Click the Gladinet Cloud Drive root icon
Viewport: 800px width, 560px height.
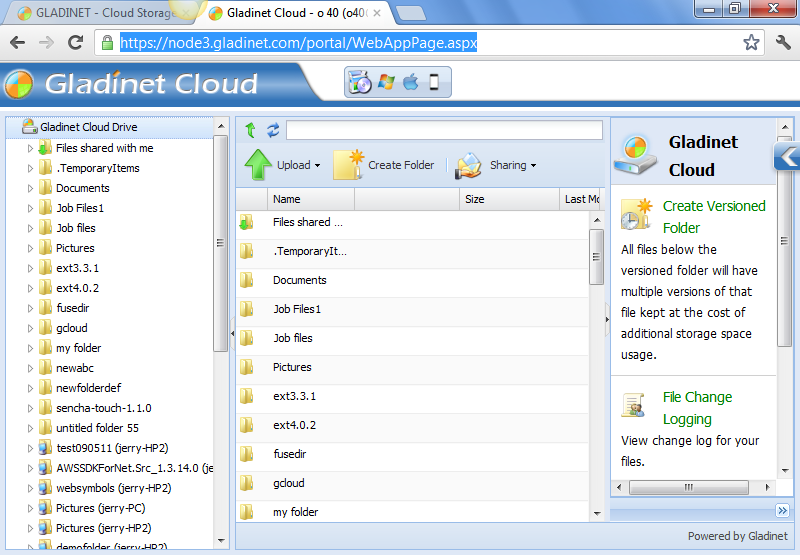(30, 126)
